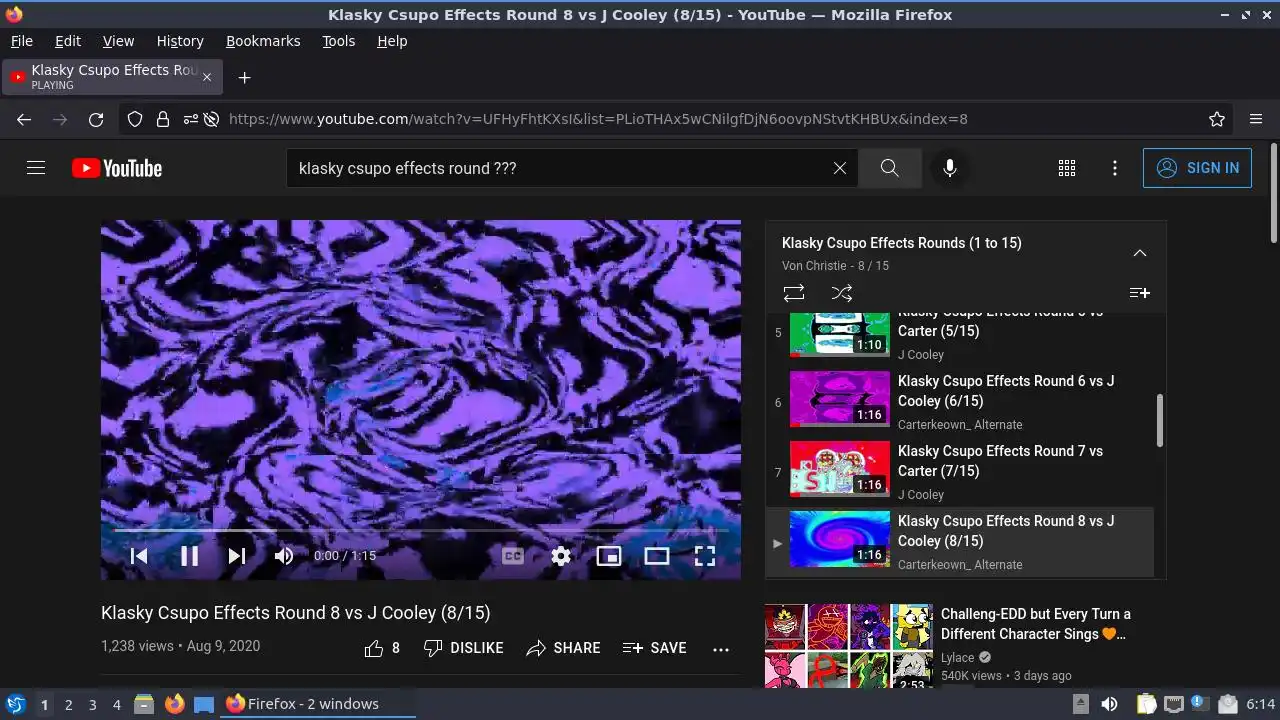Open Challeng-EDD recommended video title
1280x720 pixels.
coord(1036,624)
